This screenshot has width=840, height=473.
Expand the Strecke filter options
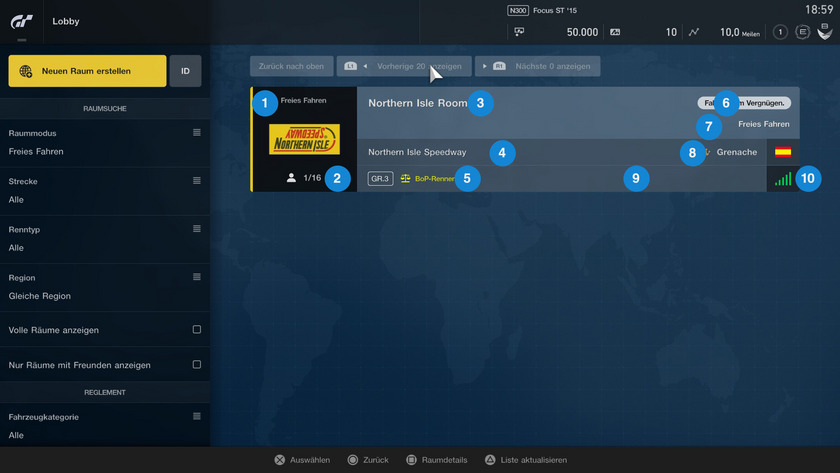click(x=197, y=181)
